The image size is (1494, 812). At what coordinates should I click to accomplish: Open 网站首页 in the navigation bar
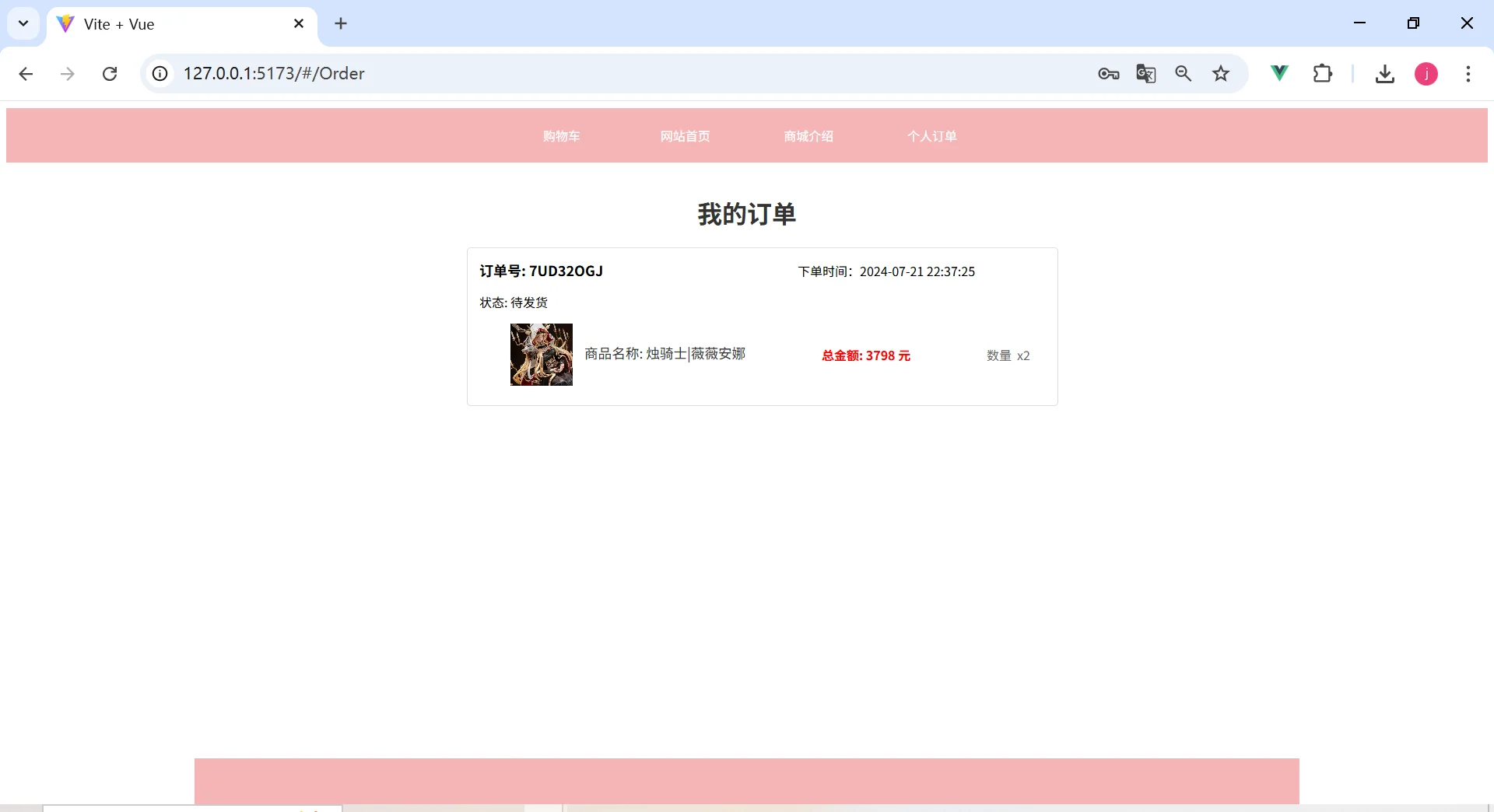685,136
